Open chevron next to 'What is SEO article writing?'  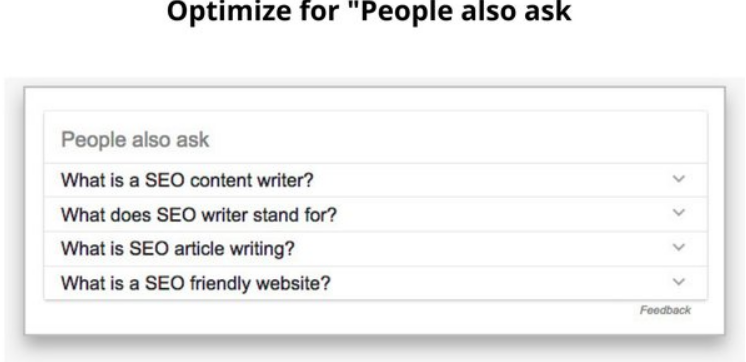678,247
